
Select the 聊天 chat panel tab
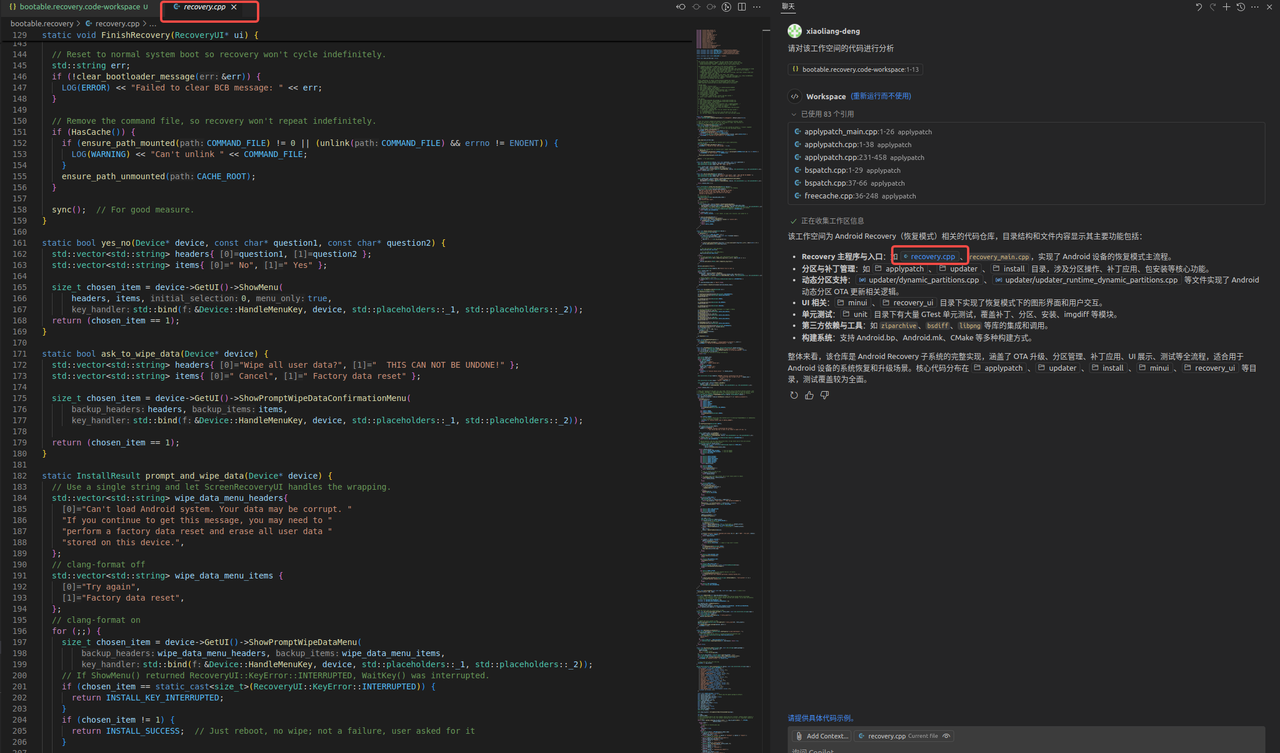click(789, 7)
